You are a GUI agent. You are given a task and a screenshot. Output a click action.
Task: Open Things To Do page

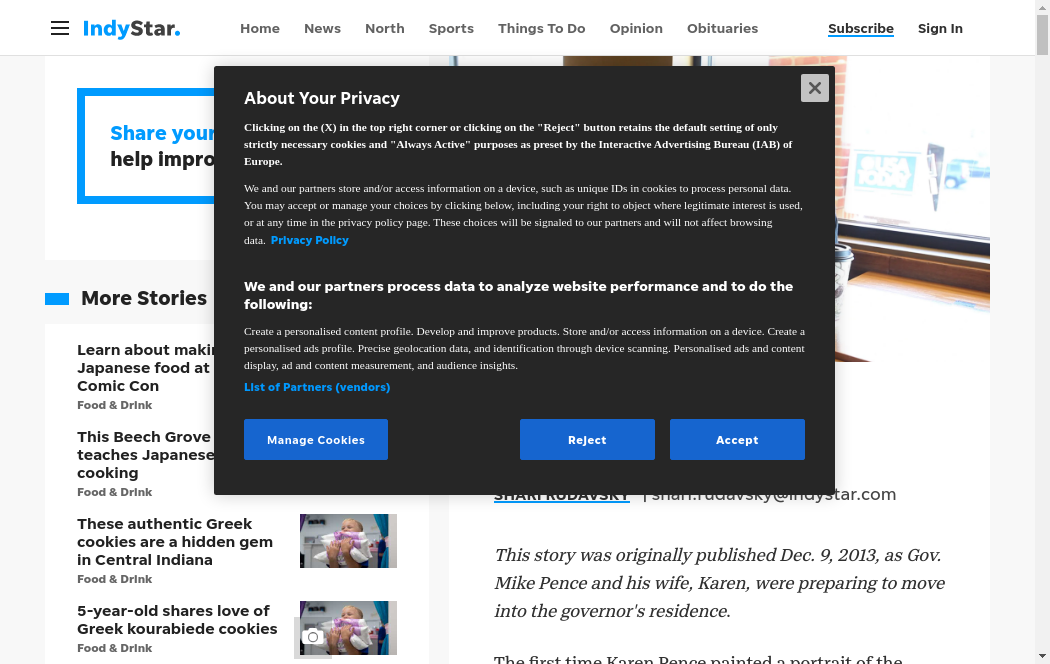coord(542,28)
